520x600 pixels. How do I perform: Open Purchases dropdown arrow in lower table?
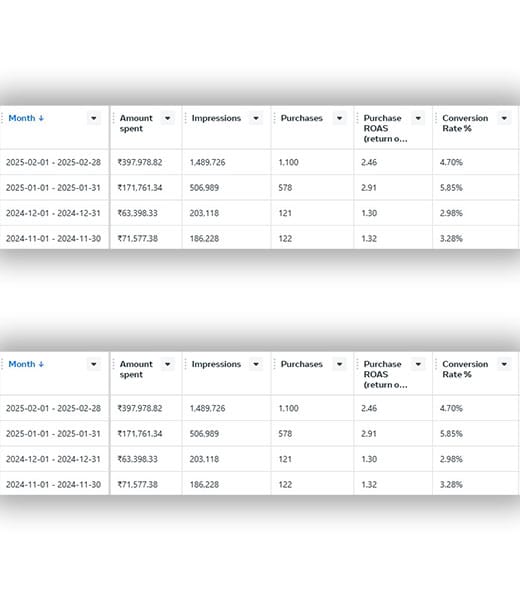click(339, 364)
